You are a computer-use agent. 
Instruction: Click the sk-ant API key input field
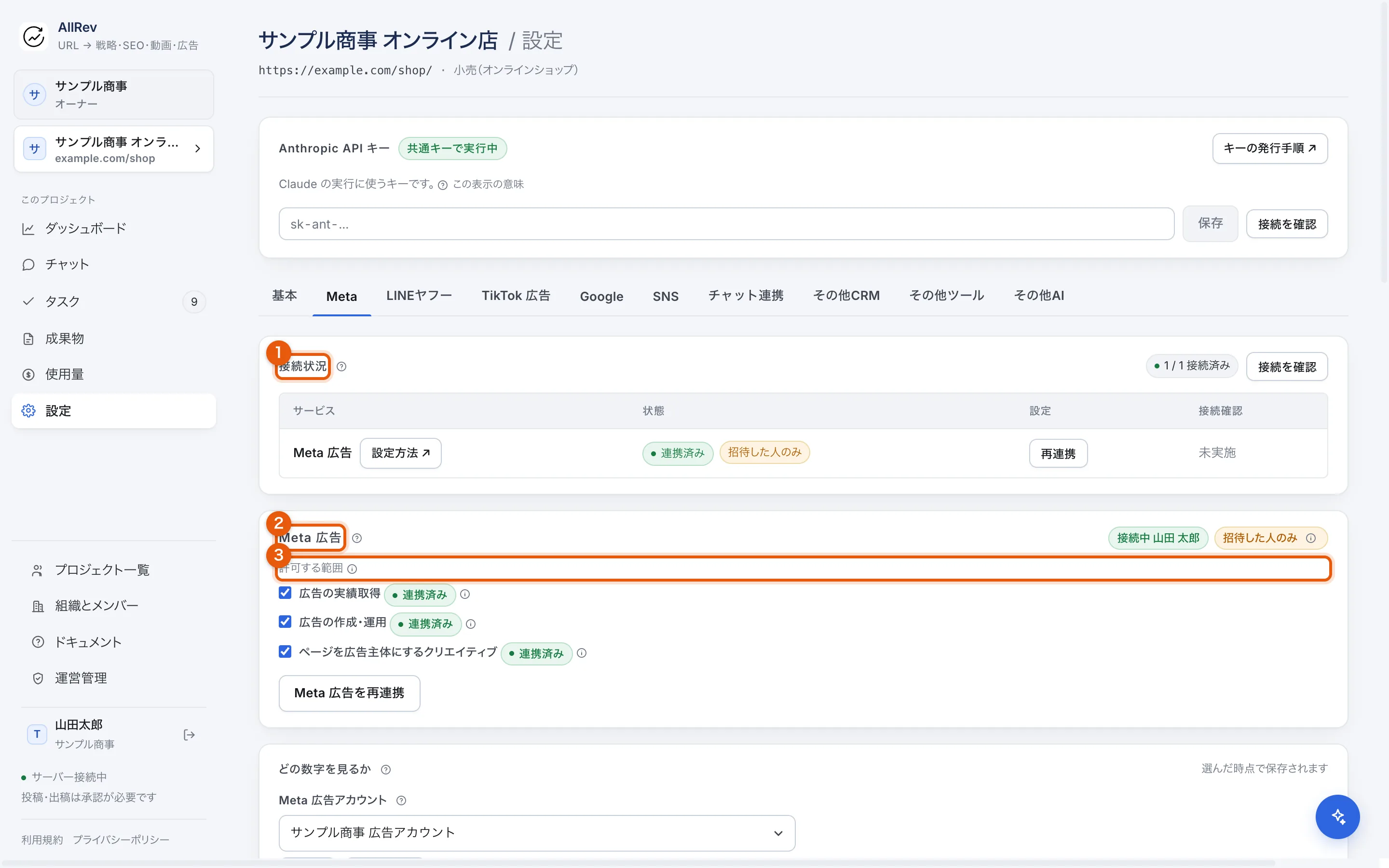726,224
